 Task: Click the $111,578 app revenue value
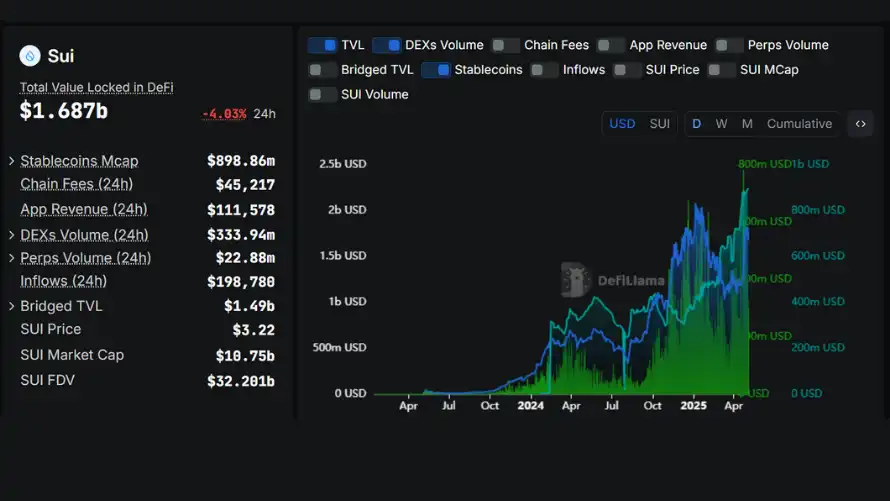click(241, 210)
